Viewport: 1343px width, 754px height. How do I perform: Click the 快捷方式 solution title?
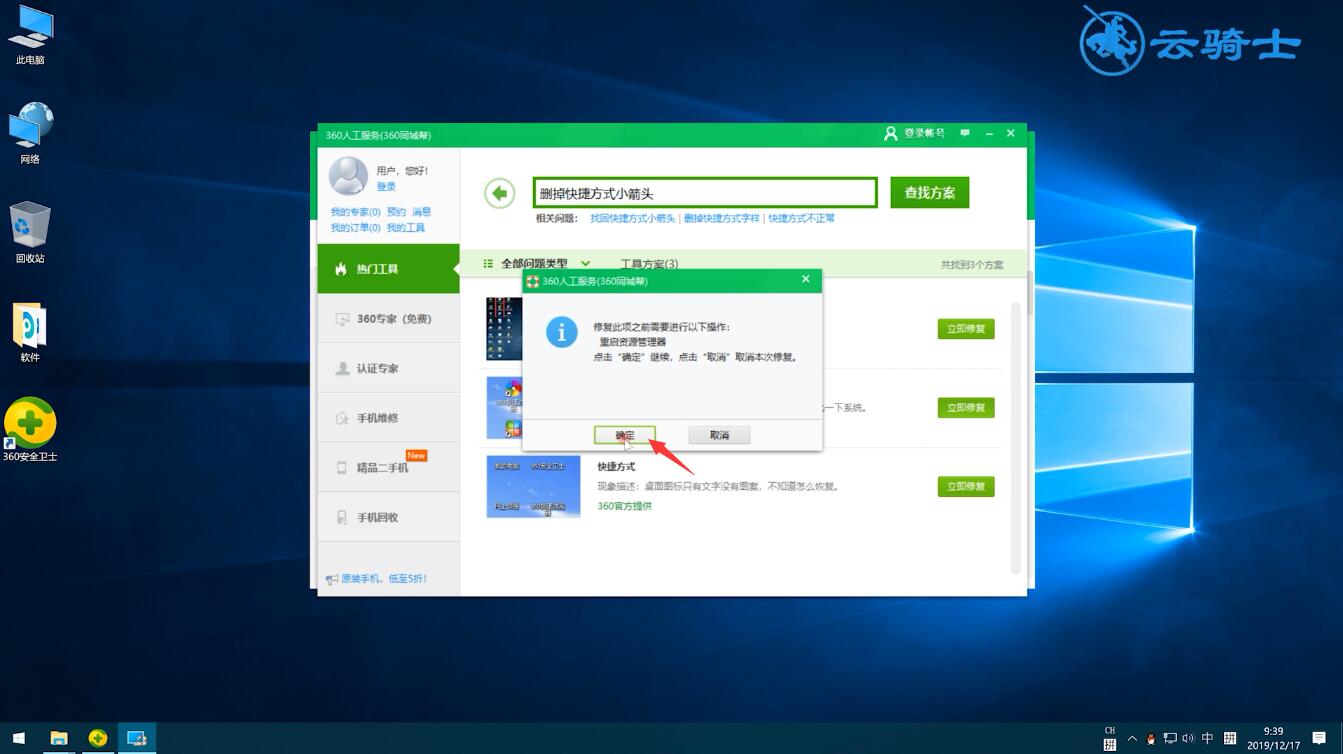tap(616, 467)
